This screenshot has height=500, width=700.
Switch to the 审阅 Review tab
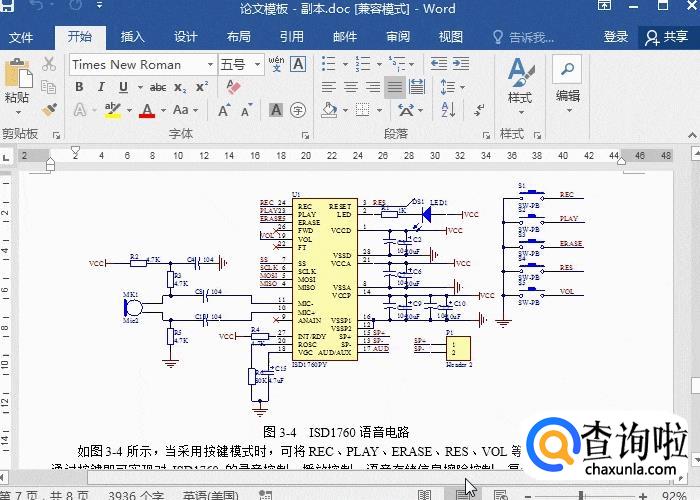pos(398,37)
